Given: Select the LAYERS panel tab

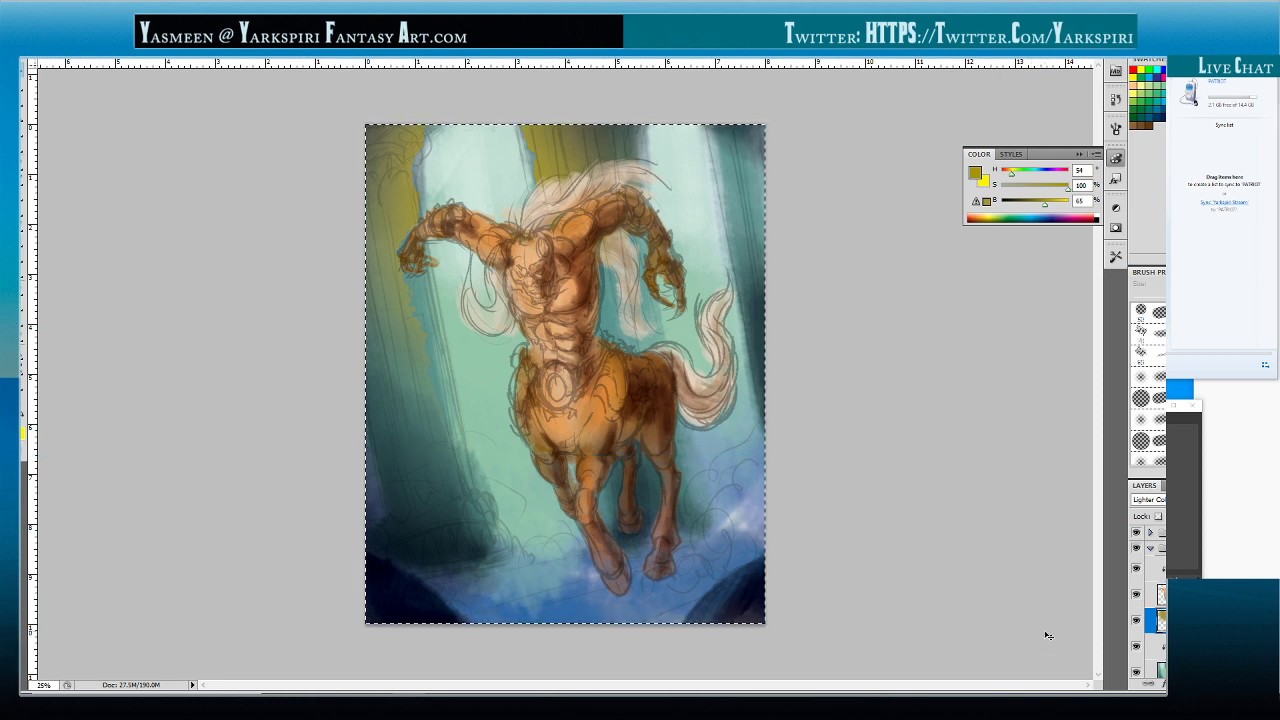Looking at the screenshot, I should coord(1145,485).
